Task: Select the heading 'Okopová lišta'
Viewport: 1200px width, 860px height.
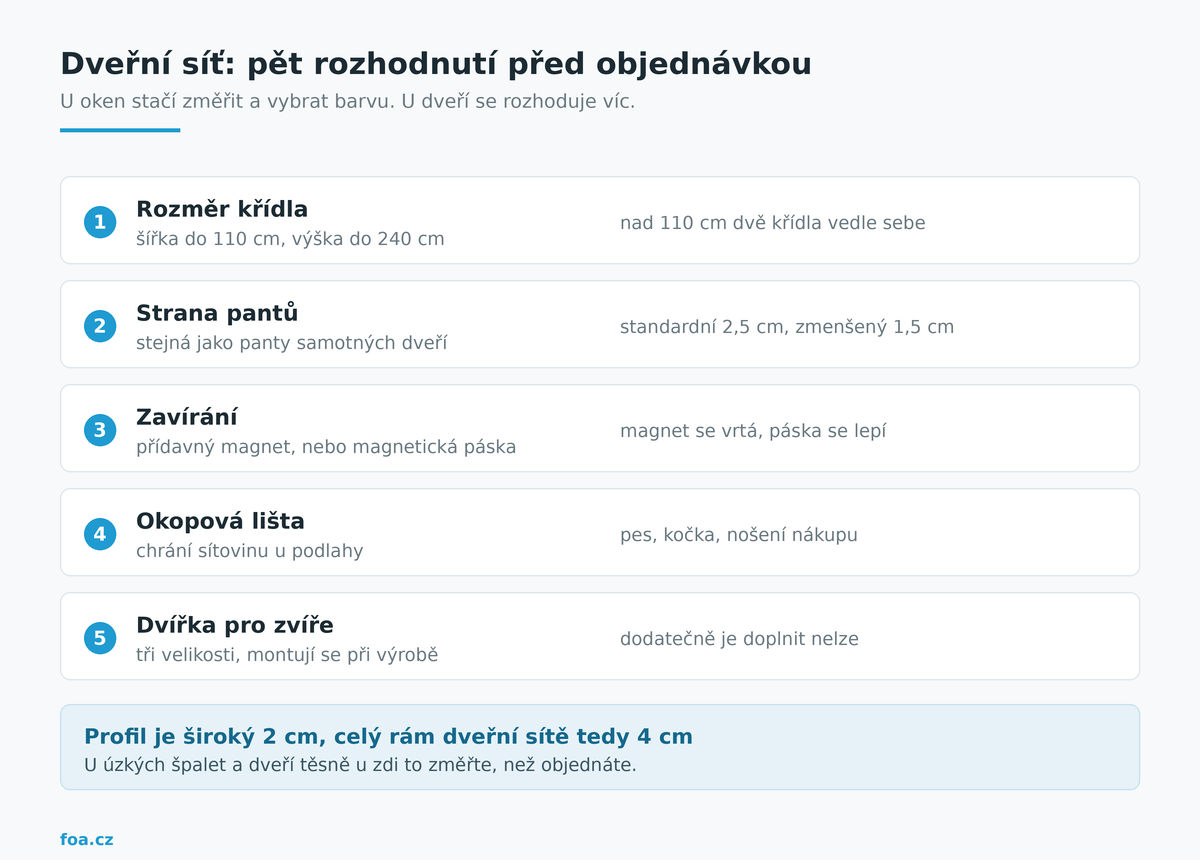Action: [220, 521]
